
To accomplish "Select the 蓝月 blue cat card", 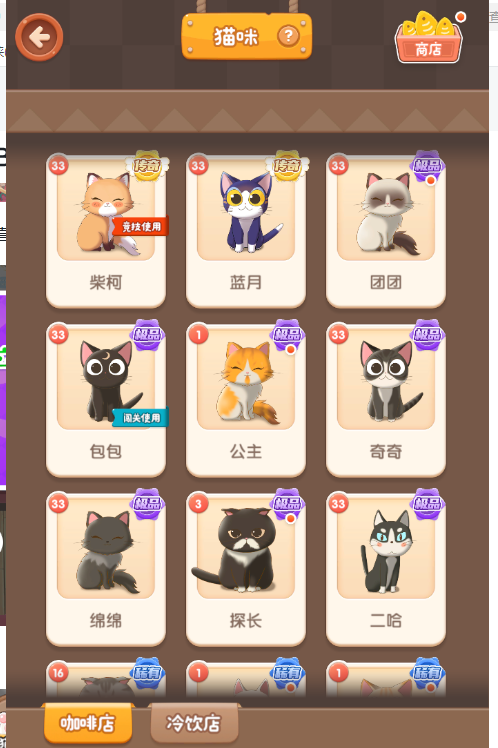I will point(246,231).
